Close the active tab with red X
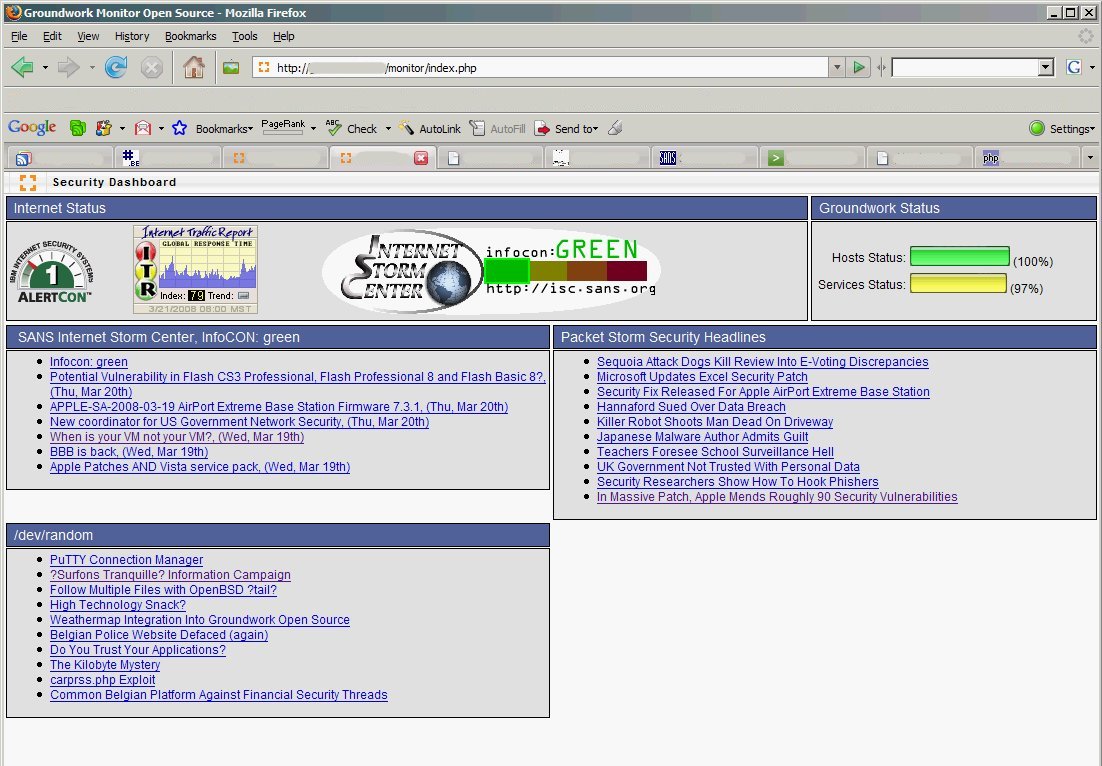The width and height of the screenshot is (1102, 766). (x=421, y=158)
